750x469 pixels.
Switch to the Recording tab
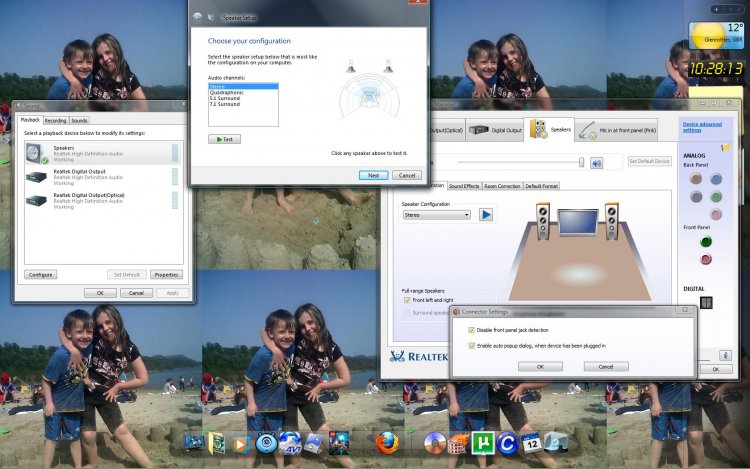[55, 120]
